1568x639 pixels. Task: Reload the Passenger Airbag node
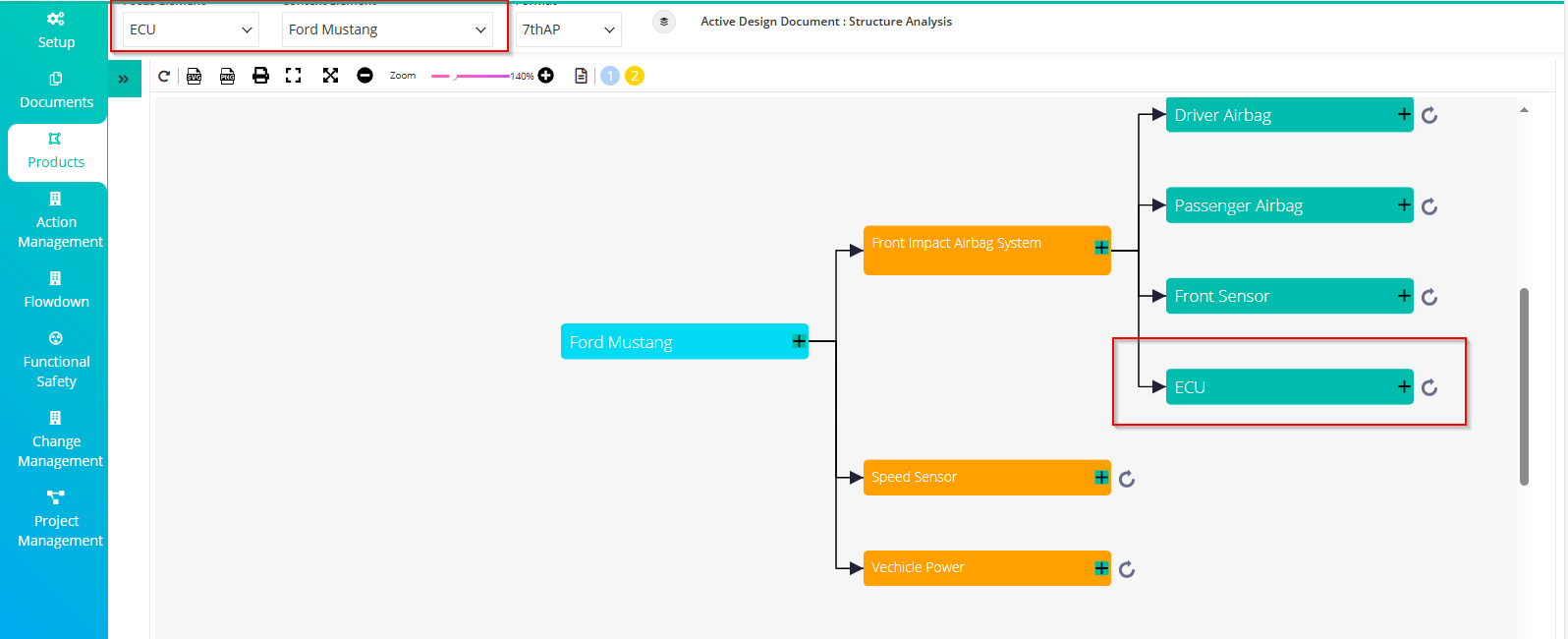tap(1429, 206)
